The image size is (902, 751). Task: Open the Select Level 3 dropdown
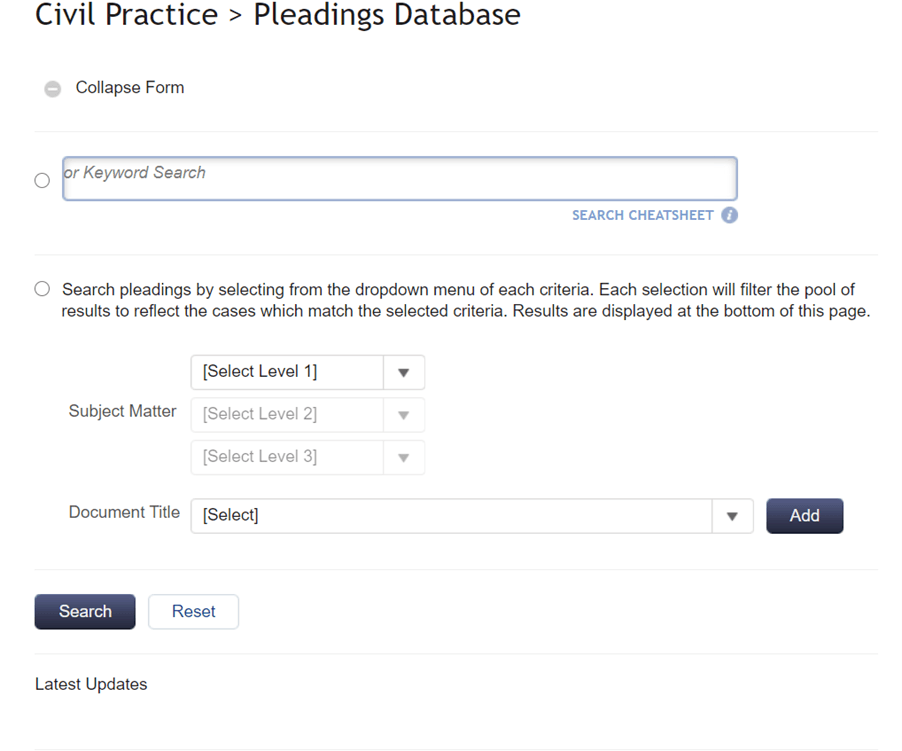coord(308,457)
